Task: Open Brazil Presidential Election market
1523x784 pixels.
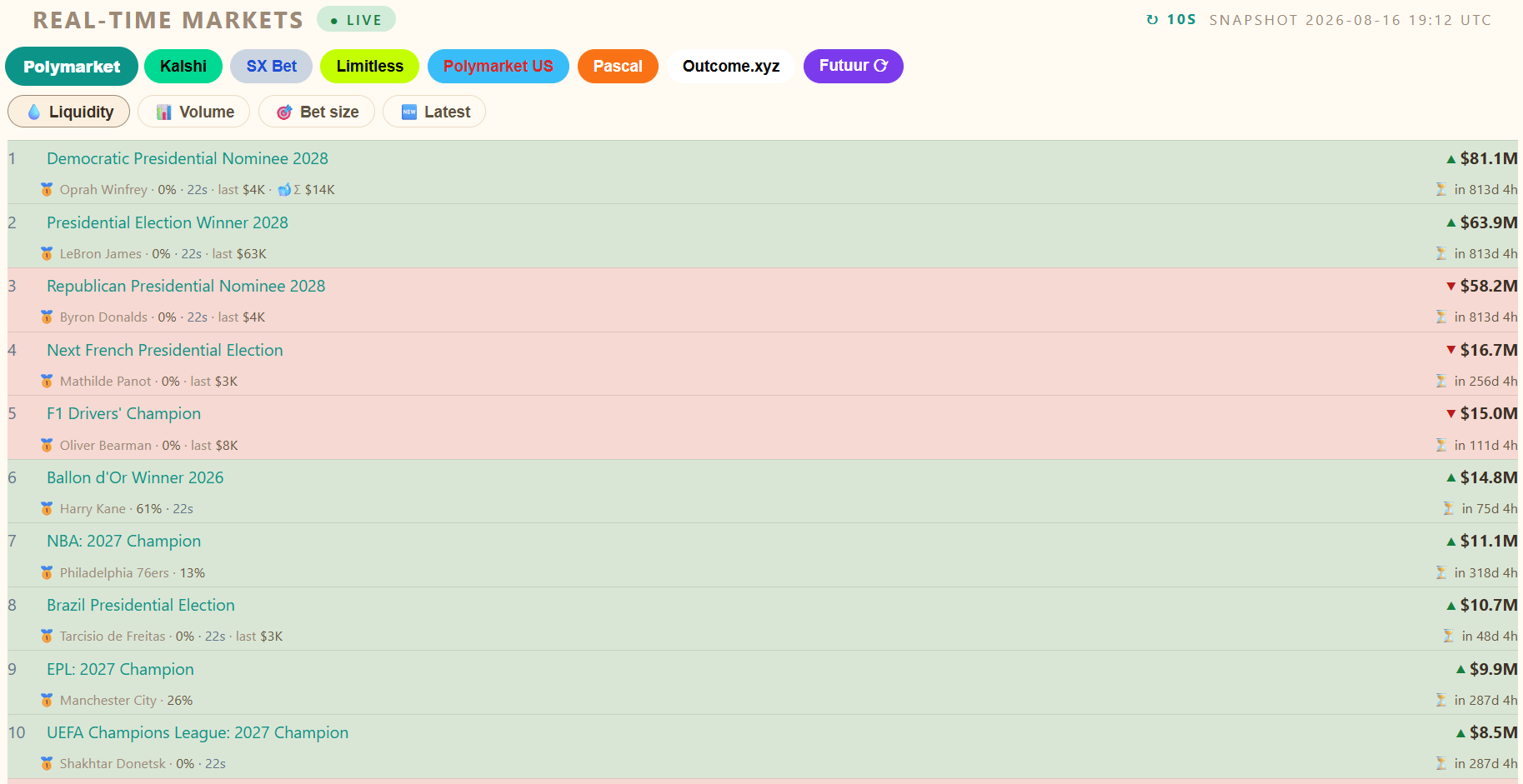Action: click(141, 605)
